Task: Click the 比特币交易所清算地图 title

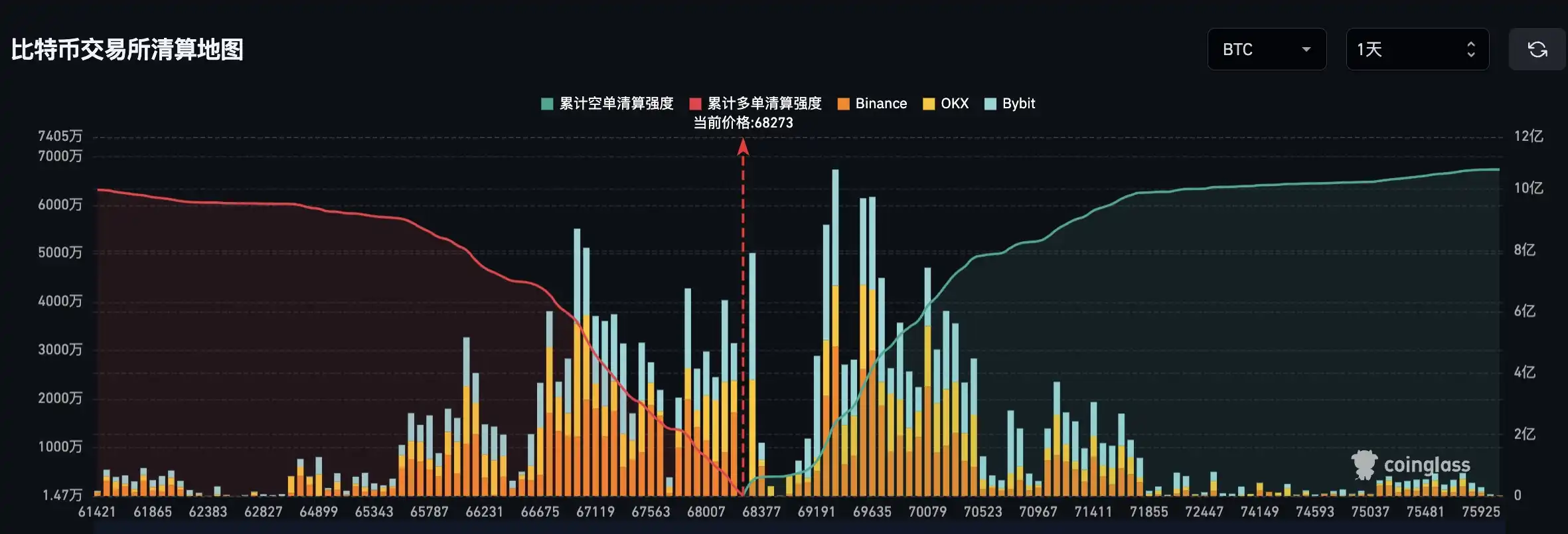Action: click(127, 50)
